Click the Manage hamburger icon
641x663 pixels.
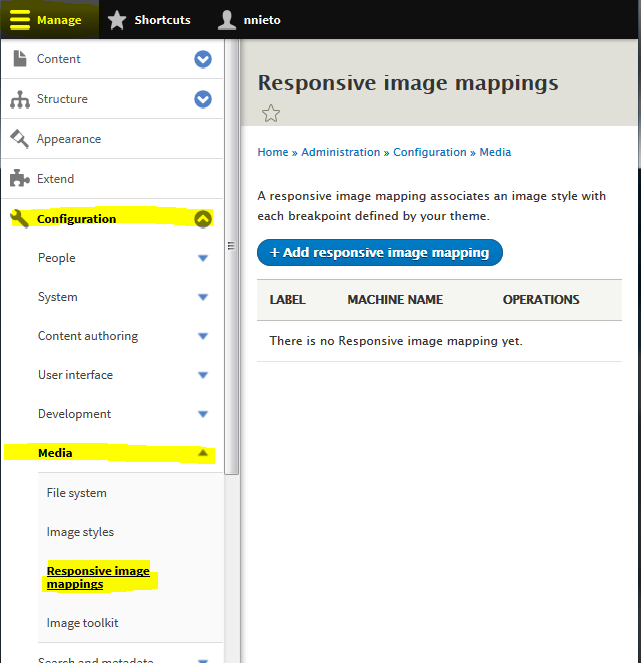[19, 20]
